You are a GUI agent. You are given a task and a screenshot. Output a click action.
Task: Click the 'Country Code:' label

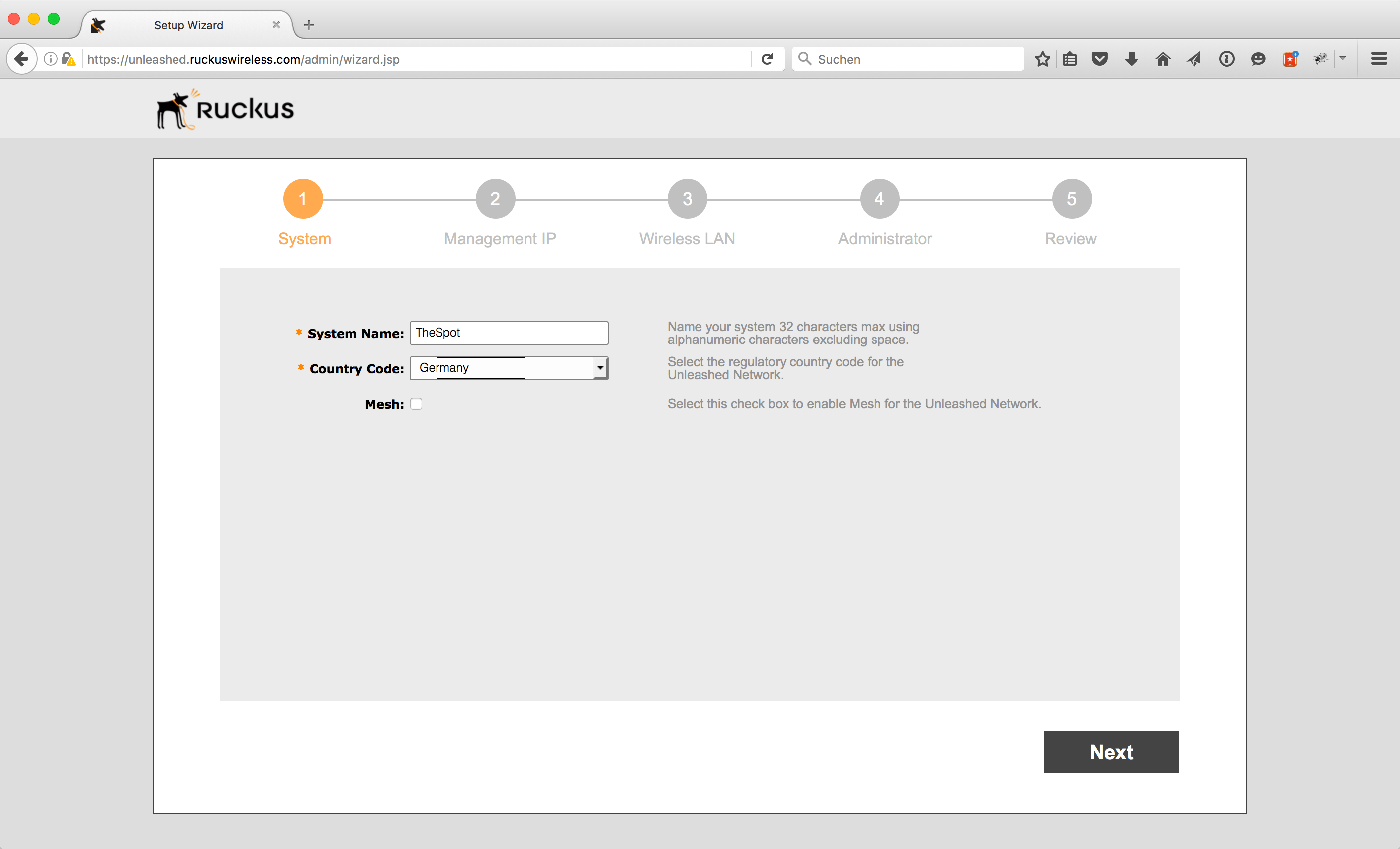point(356,369)
